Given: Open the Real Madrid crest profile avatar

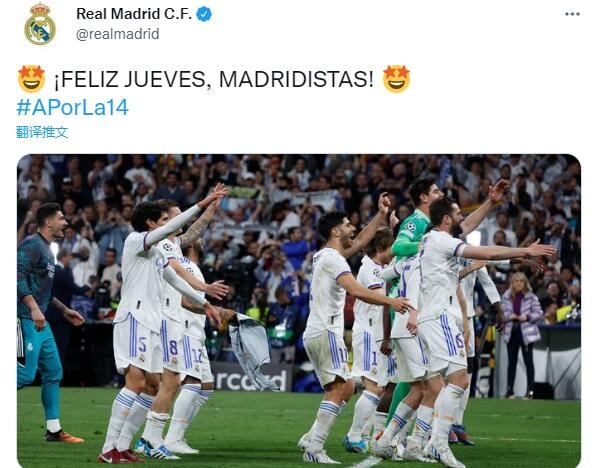Looking at the screenshot, I should (x=40, y=24).
